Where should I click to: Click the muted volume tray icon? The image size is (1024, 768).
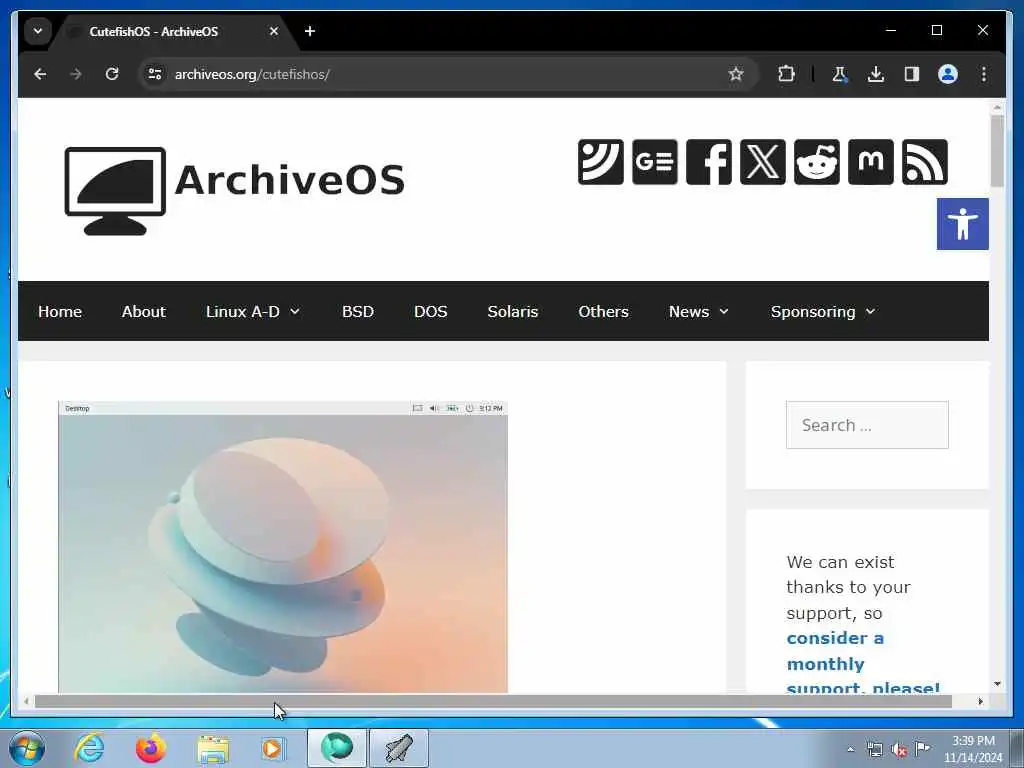(x=899, y=750)
